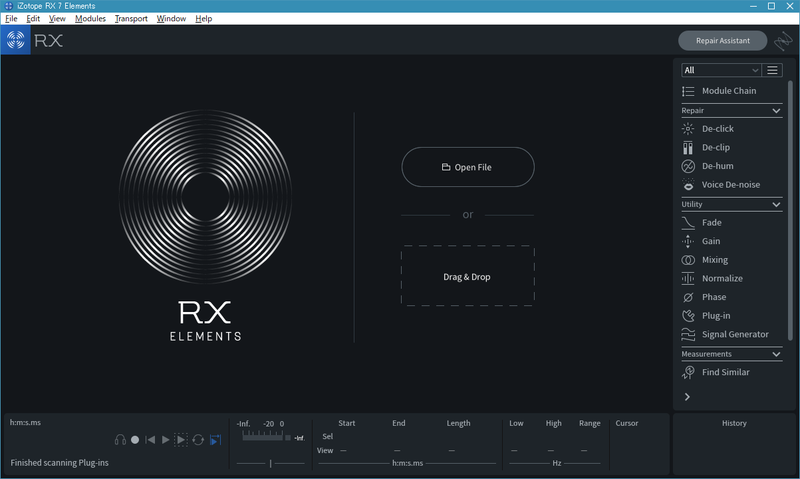This screenshot has width=800, height=479.
Task: Toggle the follow playhead button
Action: [216, 440]
